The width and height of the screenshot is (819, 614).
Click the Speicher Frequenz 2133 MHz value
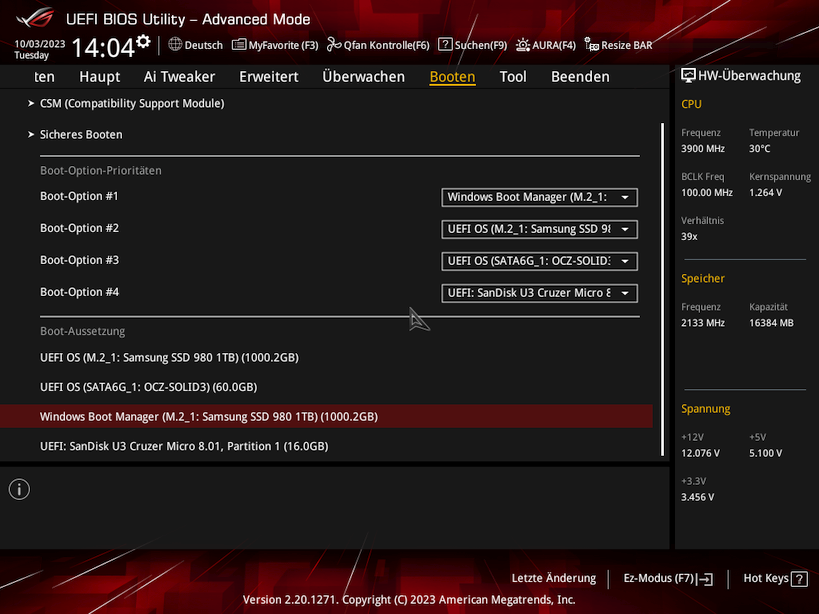coord(703,323)
